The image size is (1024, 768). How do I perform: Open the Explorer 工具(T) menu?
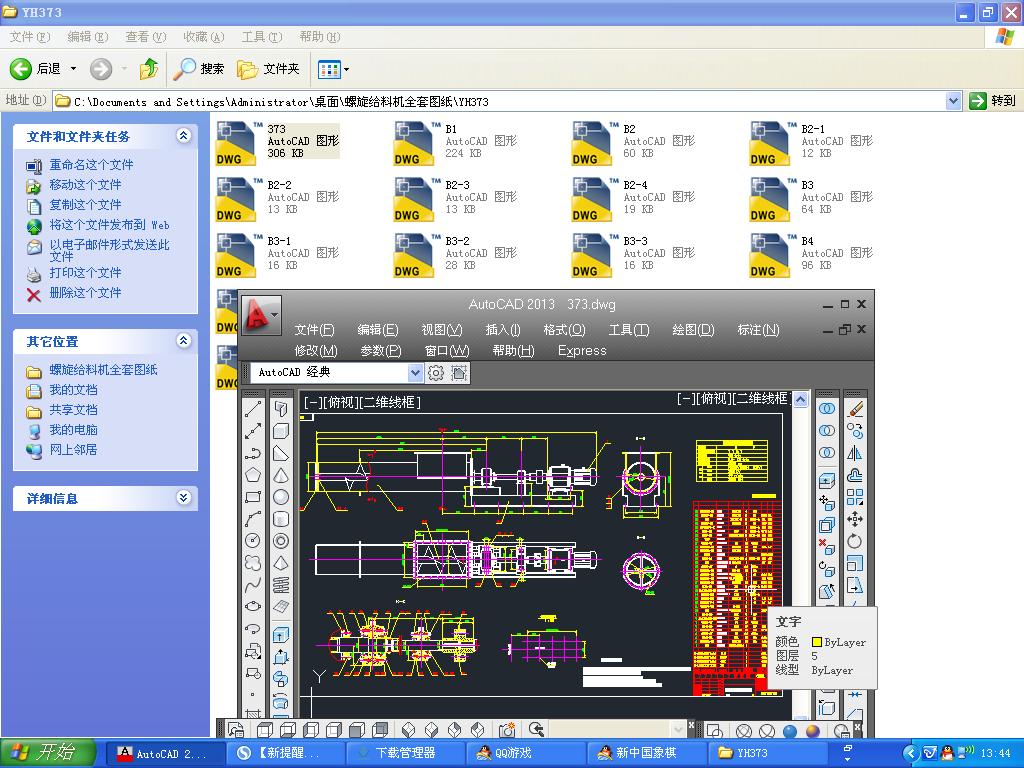click(x=261, y=37)
